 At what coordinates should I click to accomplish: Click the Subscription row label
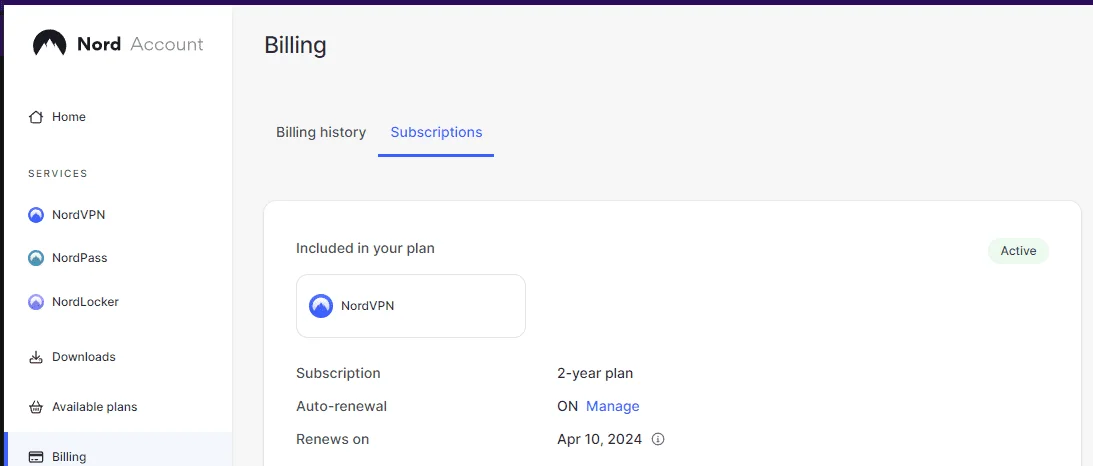tap(338, 373)
